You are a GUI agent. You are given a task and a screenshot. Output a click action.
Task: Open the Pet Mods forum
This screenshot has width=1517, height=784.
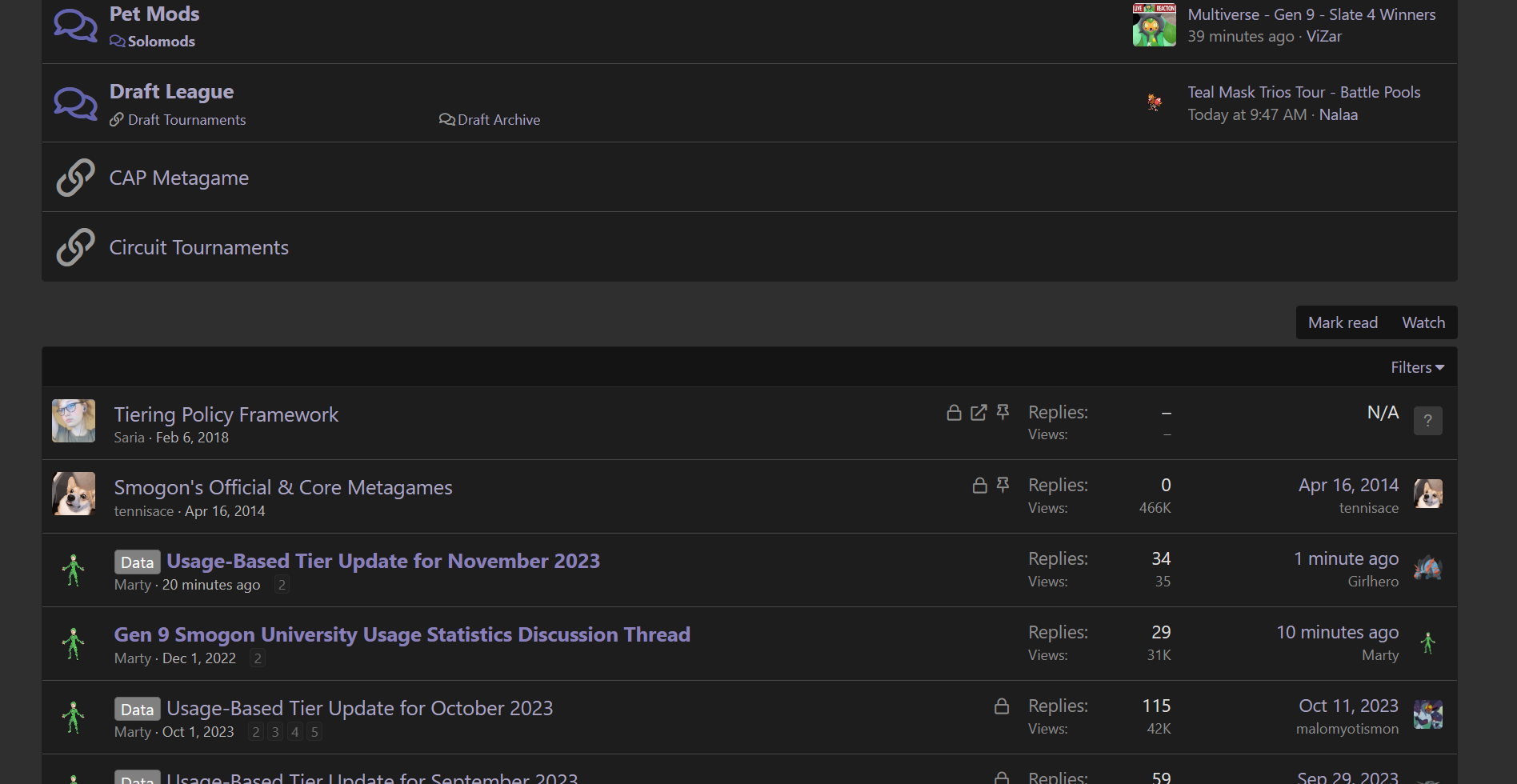click(154, 14)
